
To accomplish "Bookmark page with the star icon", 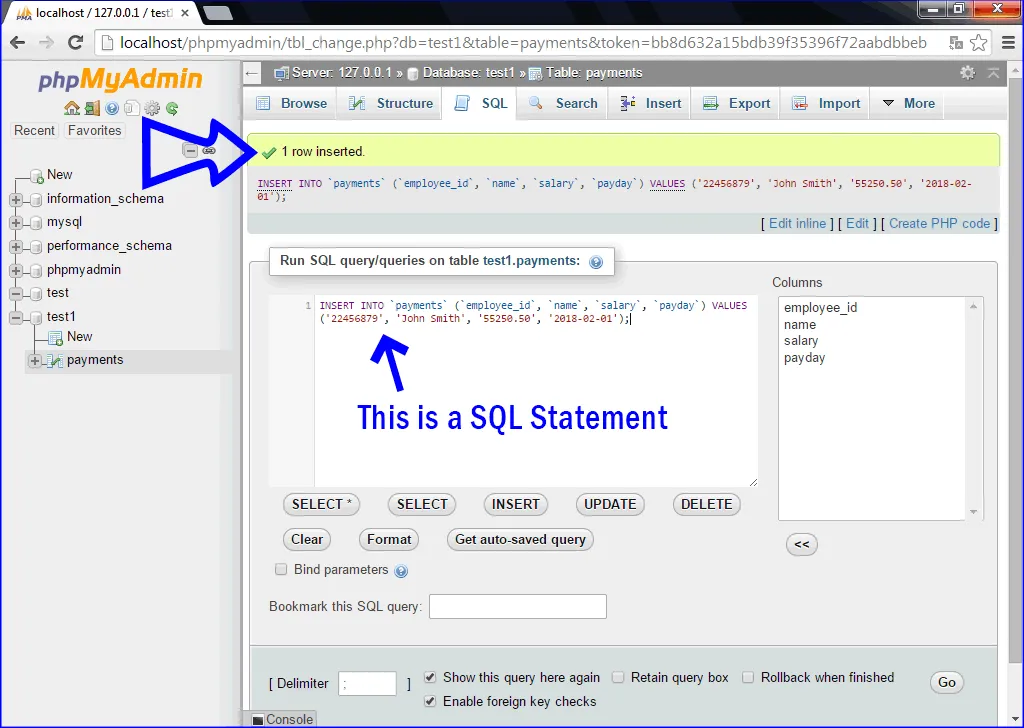I will (978, 42).
